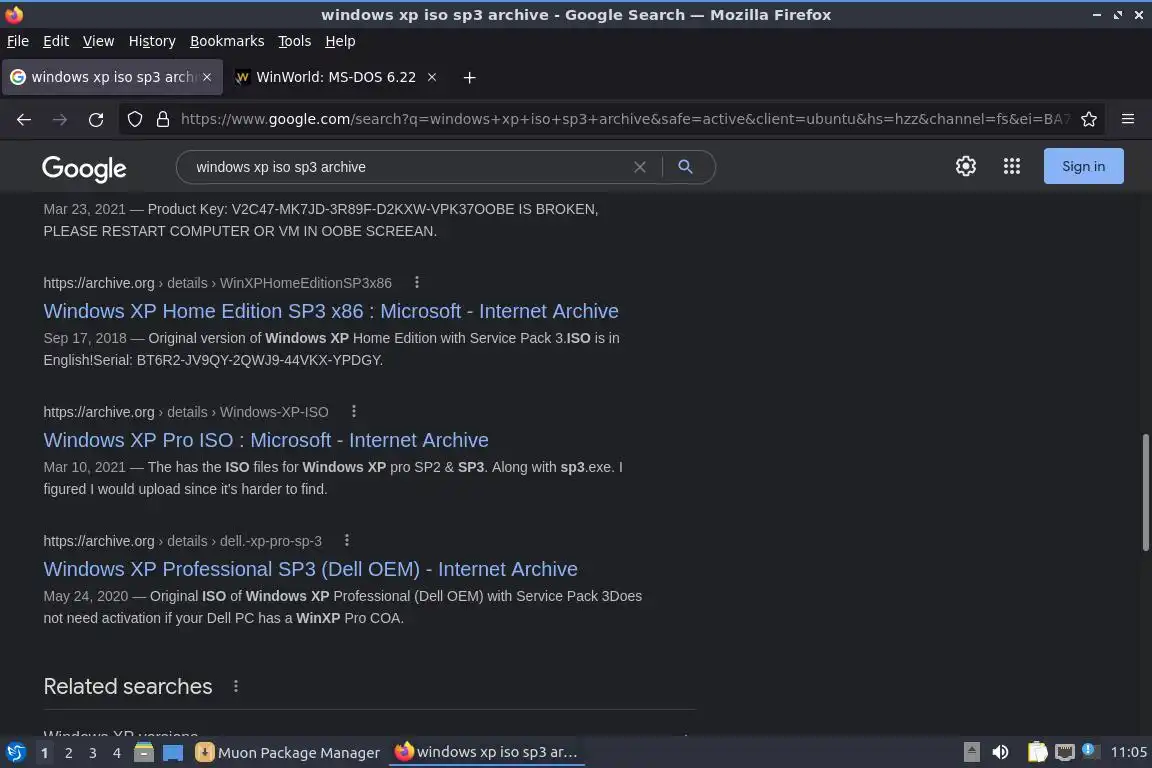The width and height of the screenshot is (1152, 768).
Task: Click the 11:05 clock in the tray
Action: pos(1128,752)
